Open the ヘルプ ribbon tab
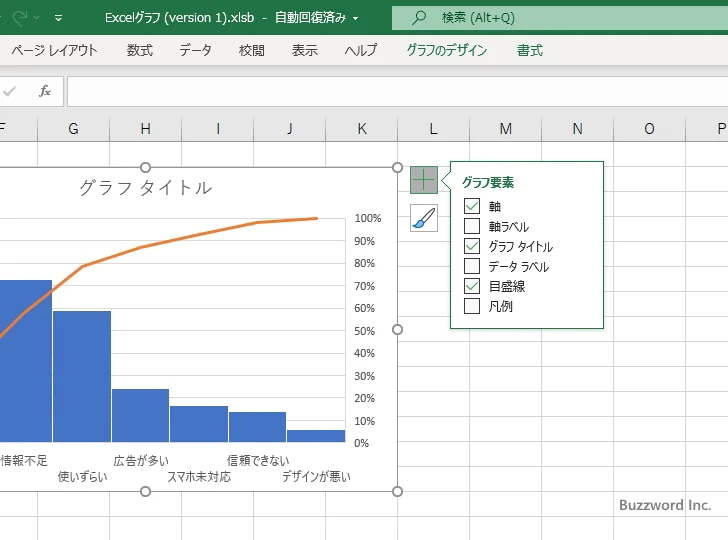Viewport: 728px width, 540px height. tap(361, 50)
